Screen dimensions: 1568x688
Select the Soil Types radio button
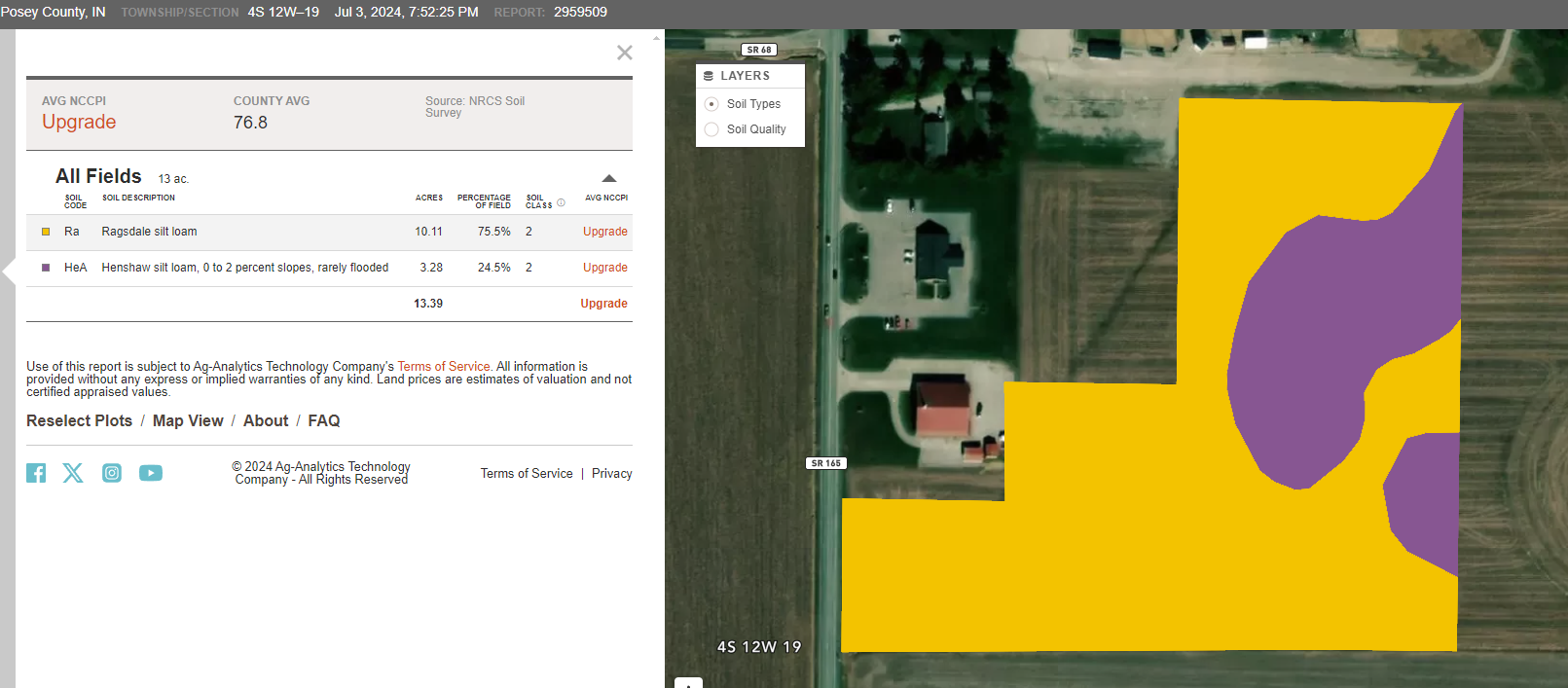[x=711, y=104]
